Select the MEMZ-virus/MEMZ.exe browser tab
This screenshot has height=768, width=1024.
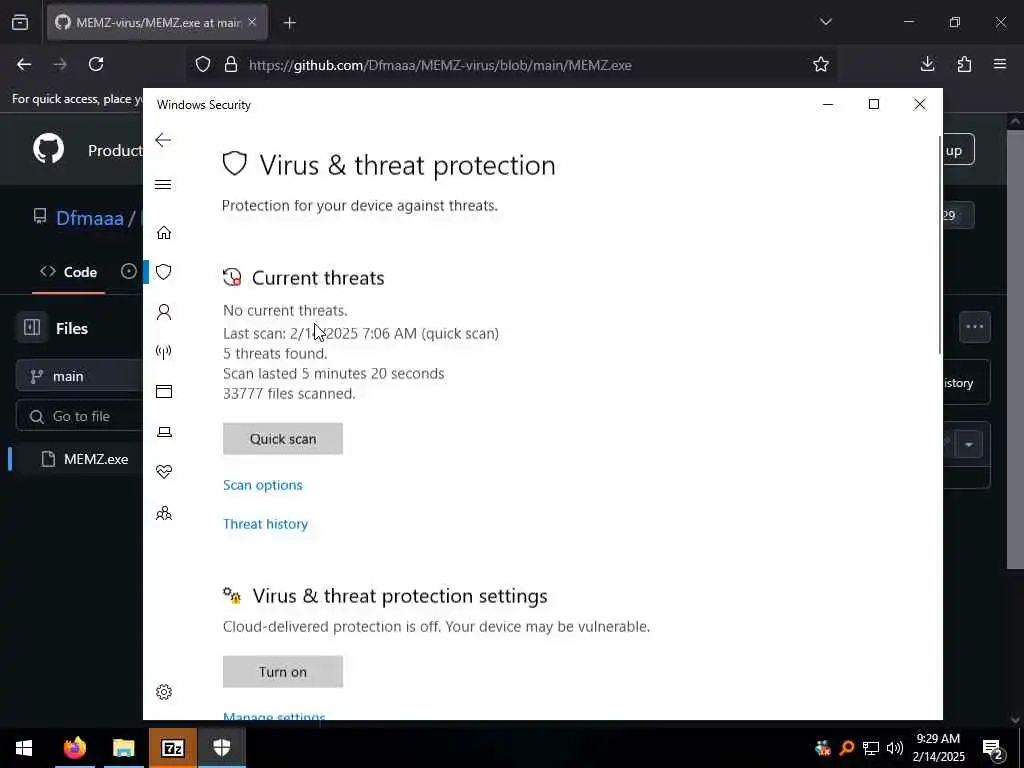[157, 22]
